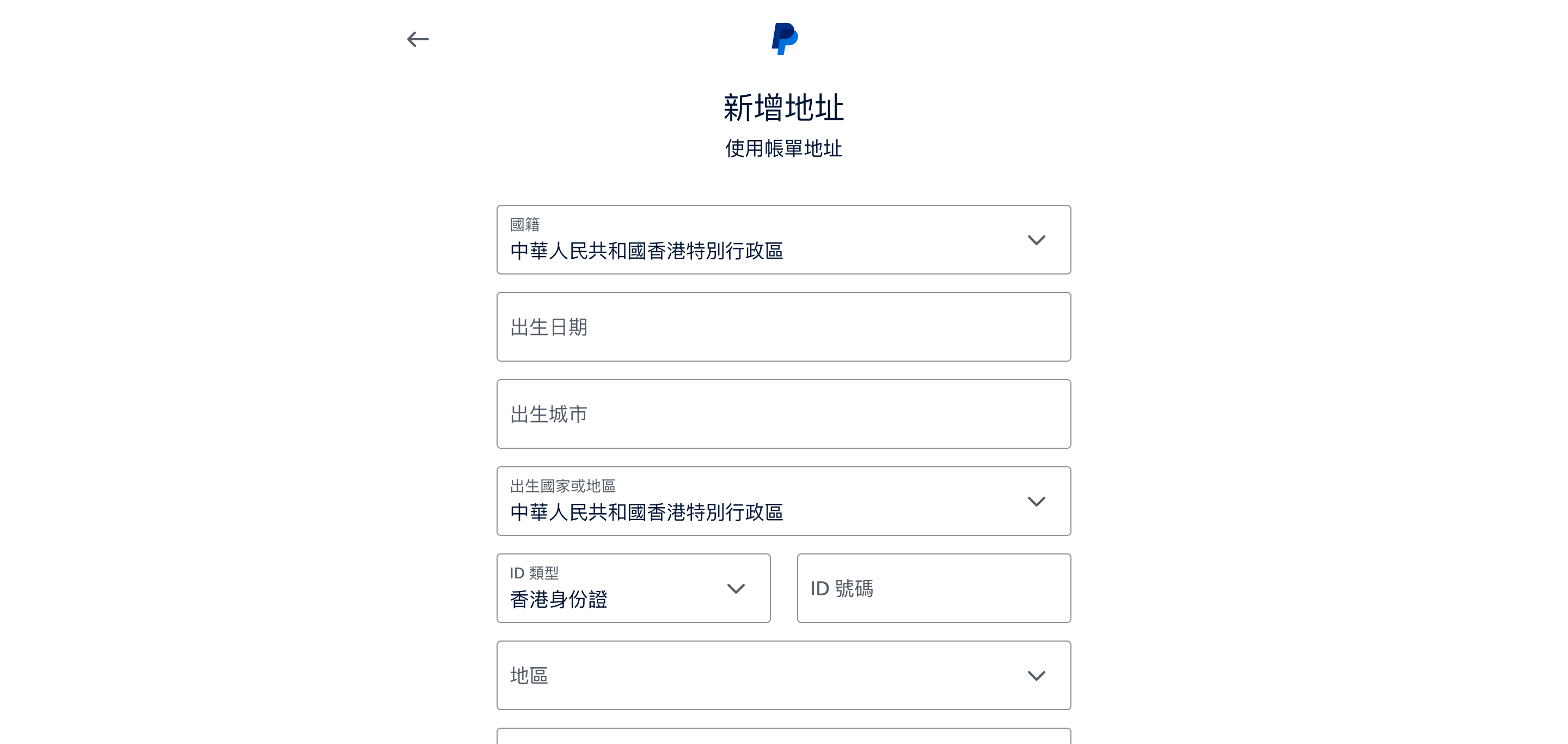Click the 新增地址 page heading
The width and height of the screenshot is (1568, 744).
click(783, 108)
